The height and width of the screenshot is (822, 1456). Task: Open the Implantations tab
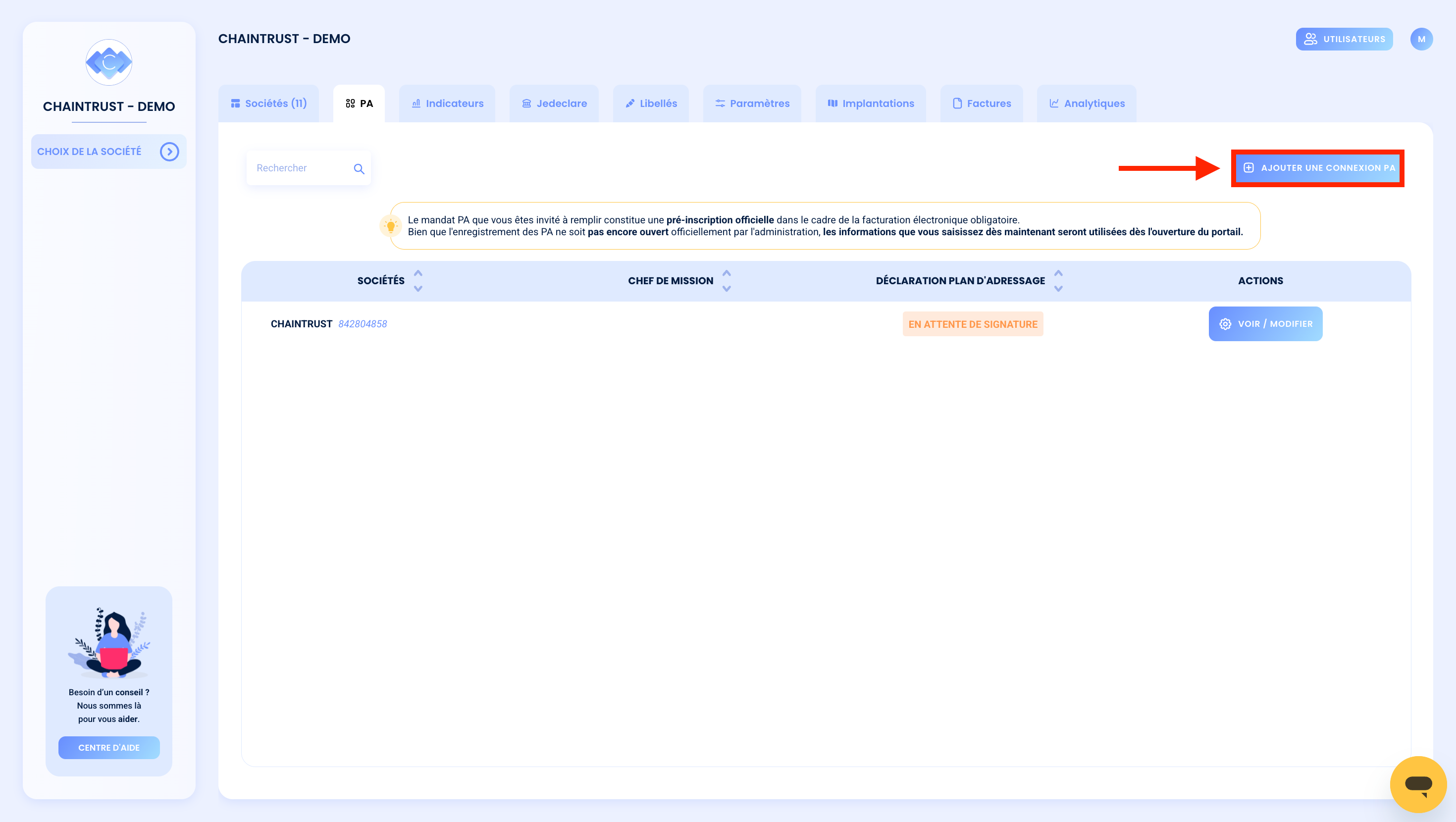click(x=871, y=103)
